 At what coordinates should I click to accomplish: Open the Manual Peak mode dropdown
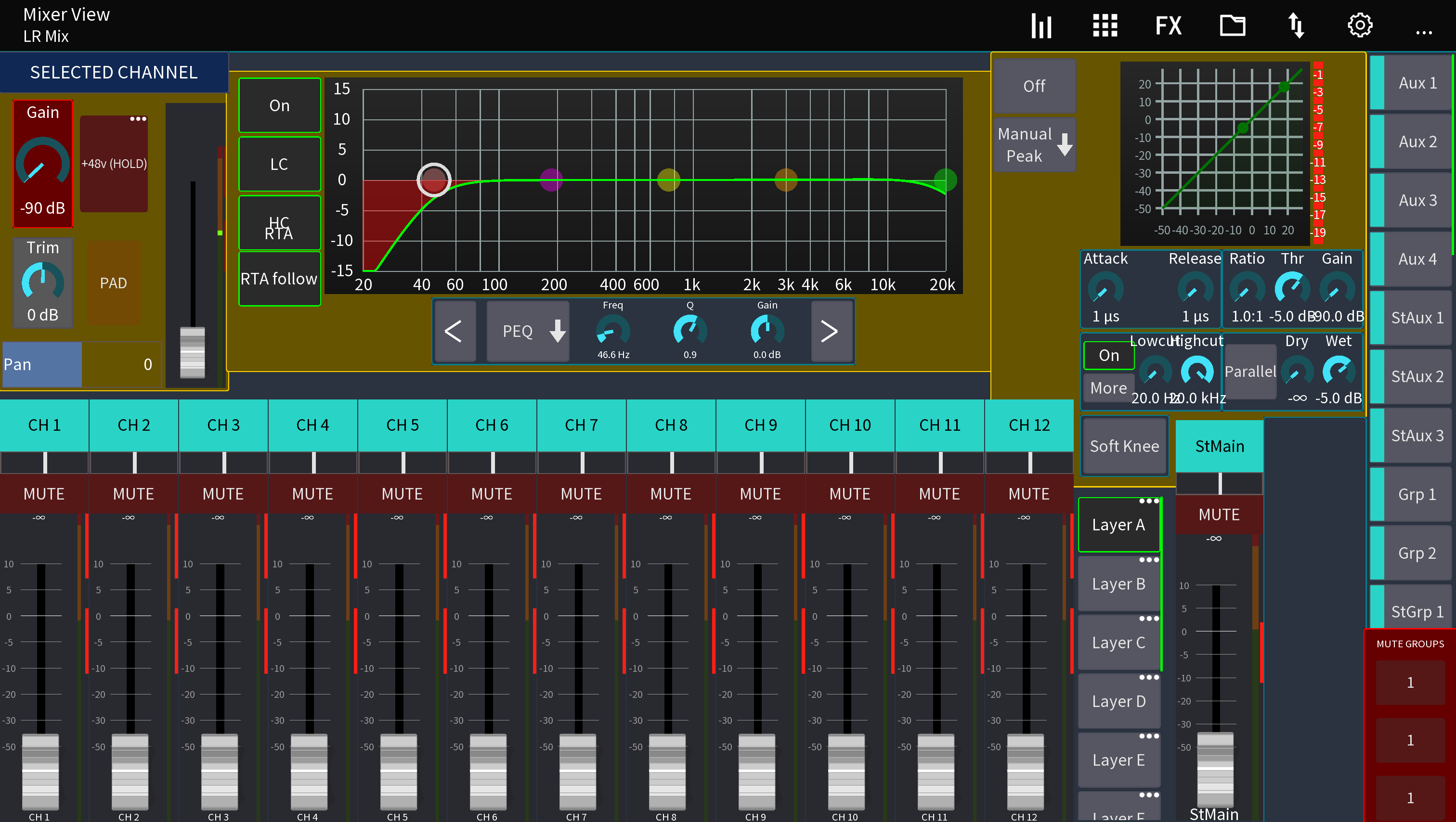pyautogui.click(x=1034, y=144)
